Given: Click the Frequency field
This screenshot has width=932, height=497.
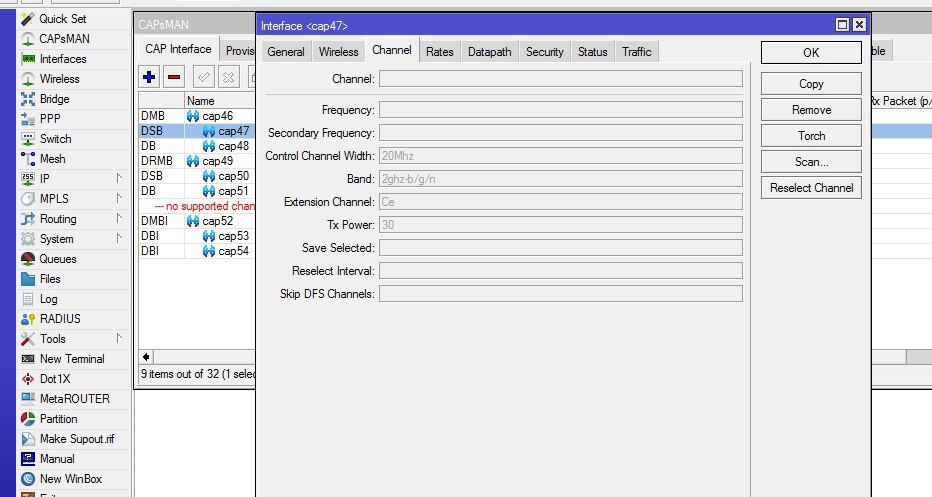Looking at the screenshot, I should point(561,109).
